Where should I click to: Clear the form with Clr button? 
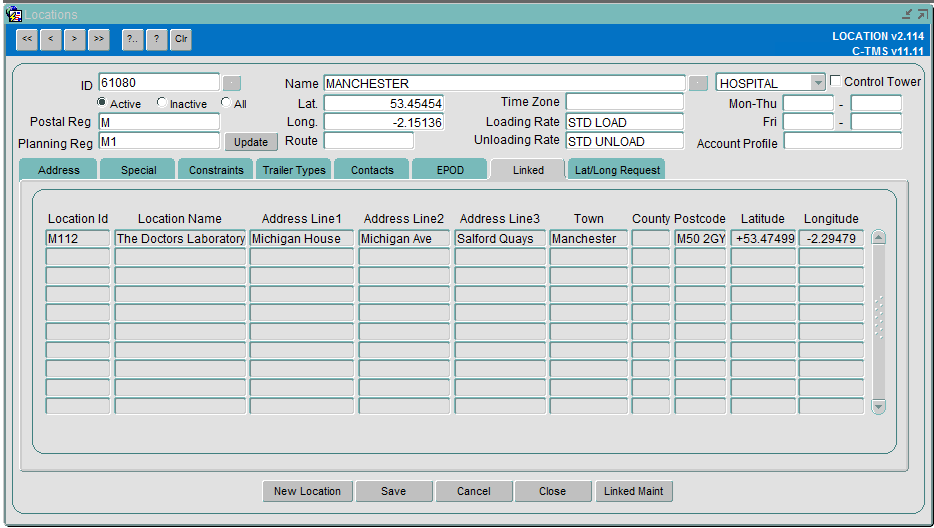(181, 39)
